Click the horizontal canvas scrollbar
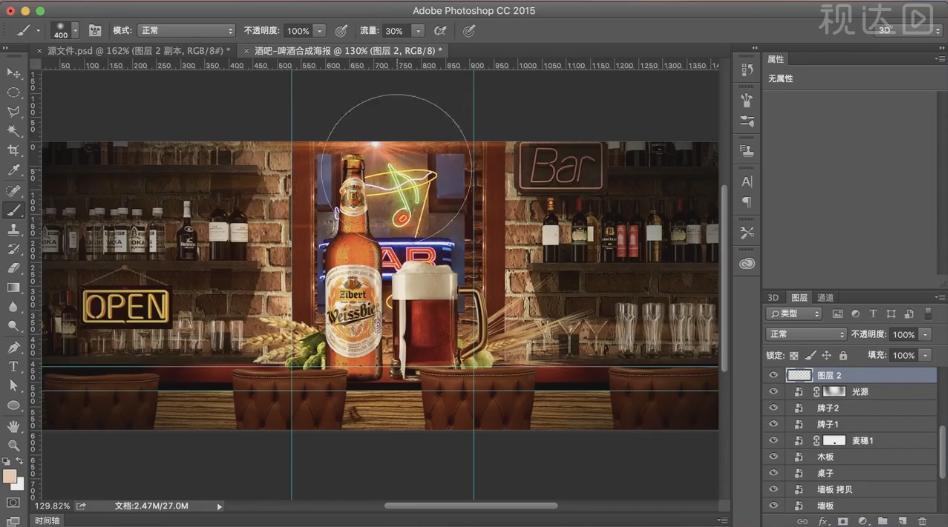 pos(471,506)
